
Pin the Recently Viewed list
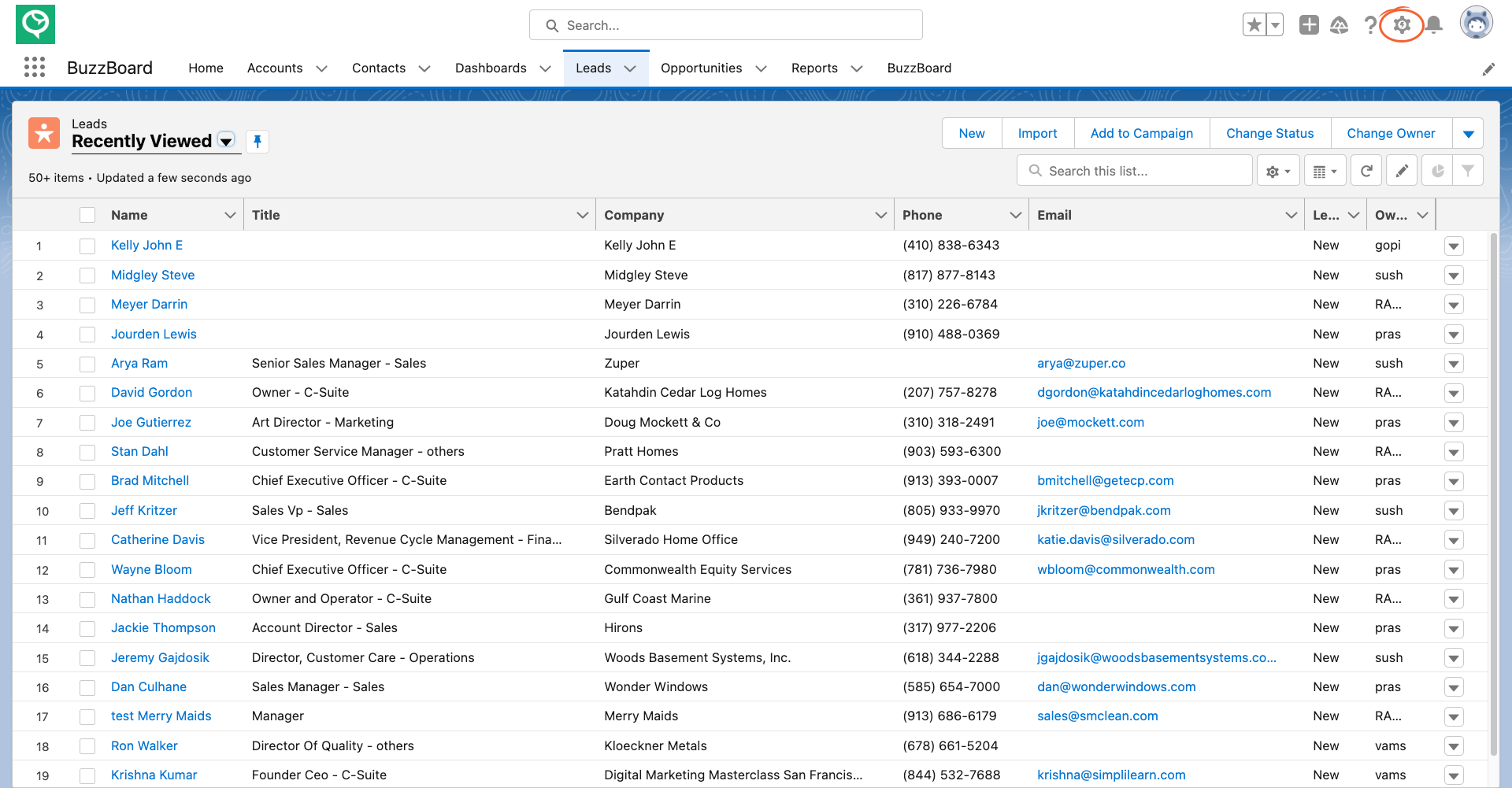258,142
